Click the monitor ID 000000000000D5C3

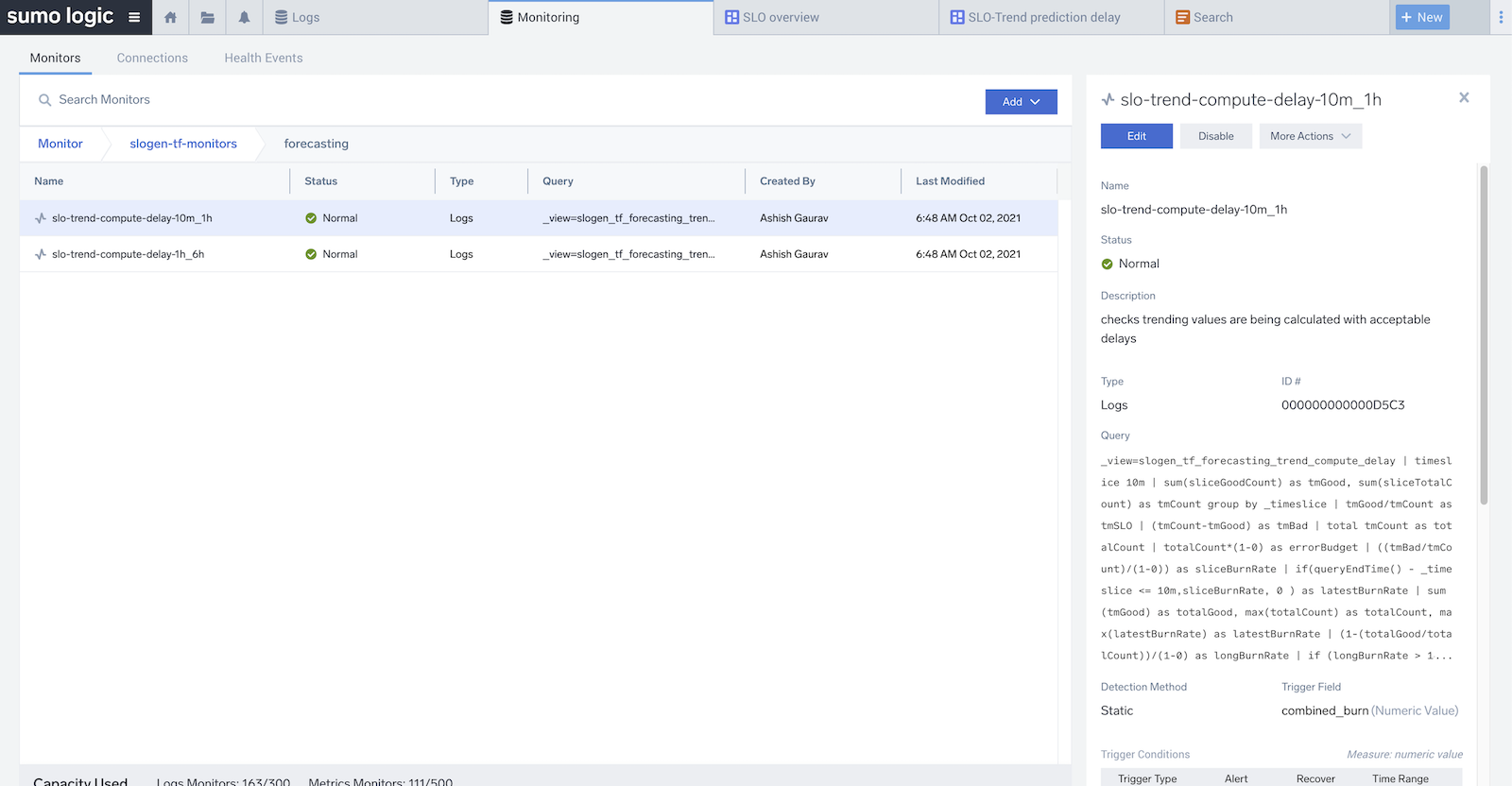[x=1343, y=405]
